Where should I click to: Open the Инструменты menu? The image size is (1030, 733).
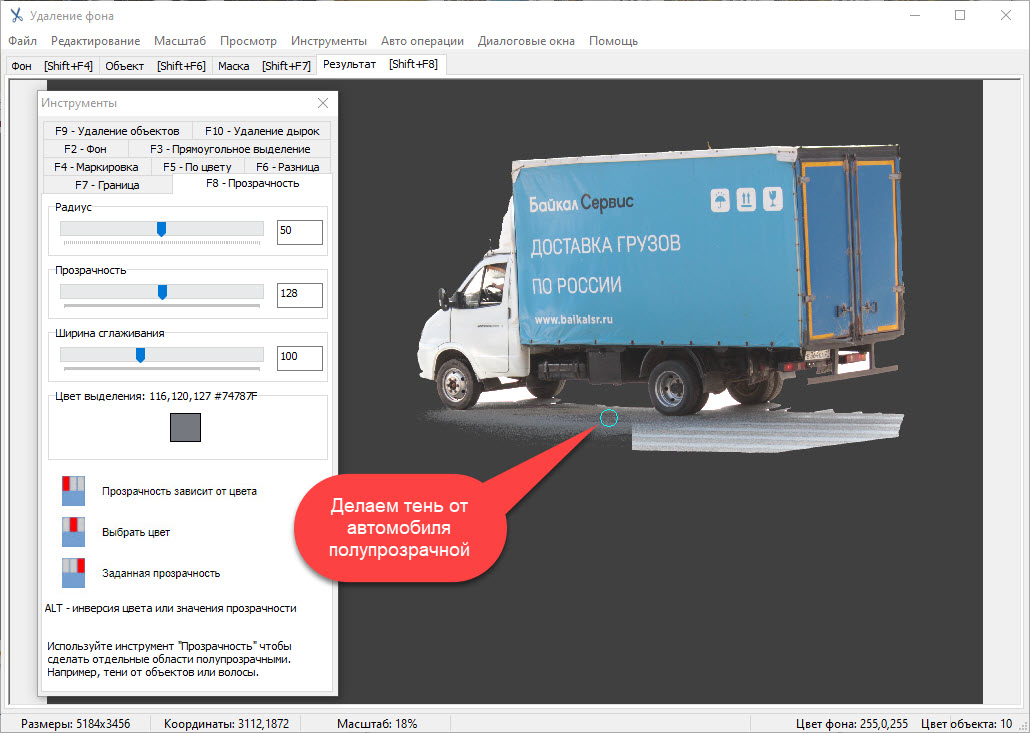pyautogui.click(x=328, y=41)
